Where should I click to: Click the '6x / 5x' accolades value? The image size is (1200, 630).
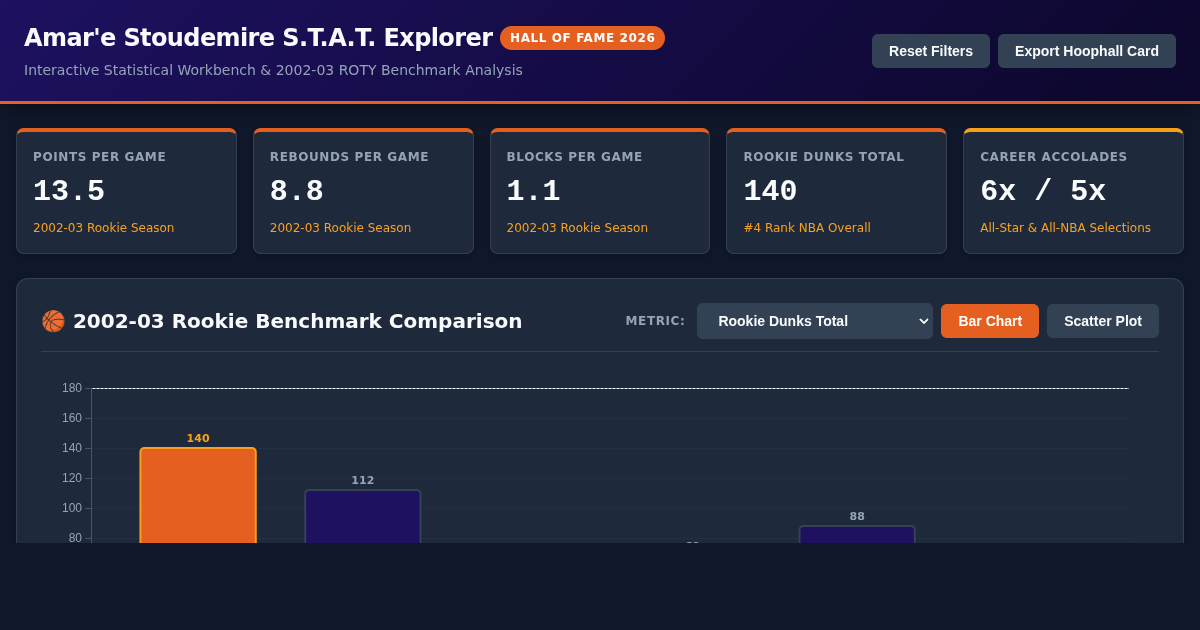(1043, 191)
